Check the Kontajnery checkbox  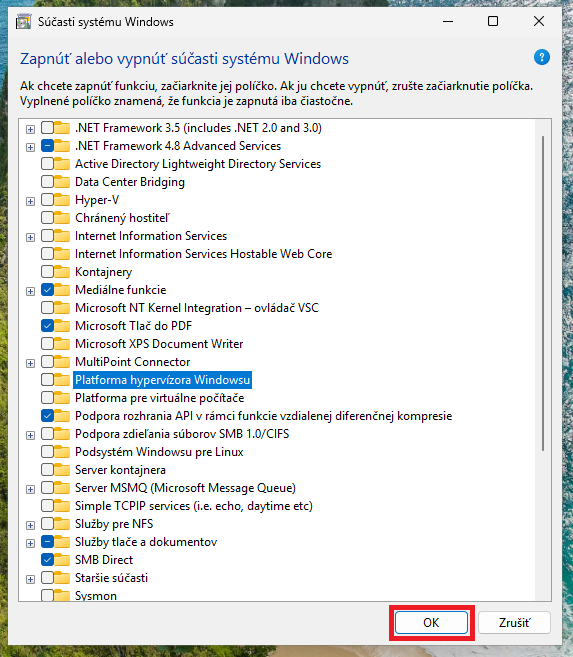click(47, 272)
